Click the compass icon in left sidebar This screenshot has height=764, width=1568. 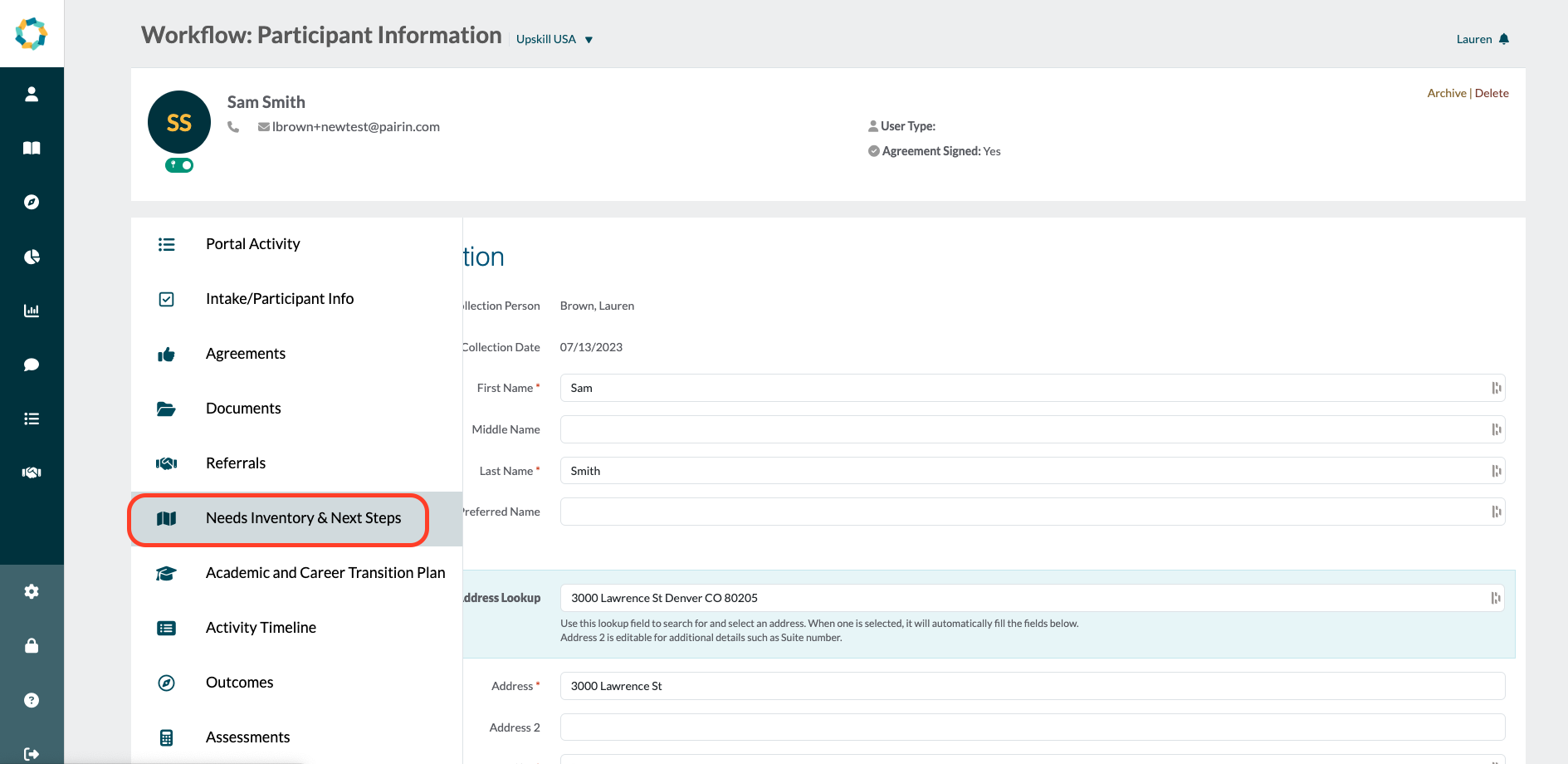(x=32, y=202)
